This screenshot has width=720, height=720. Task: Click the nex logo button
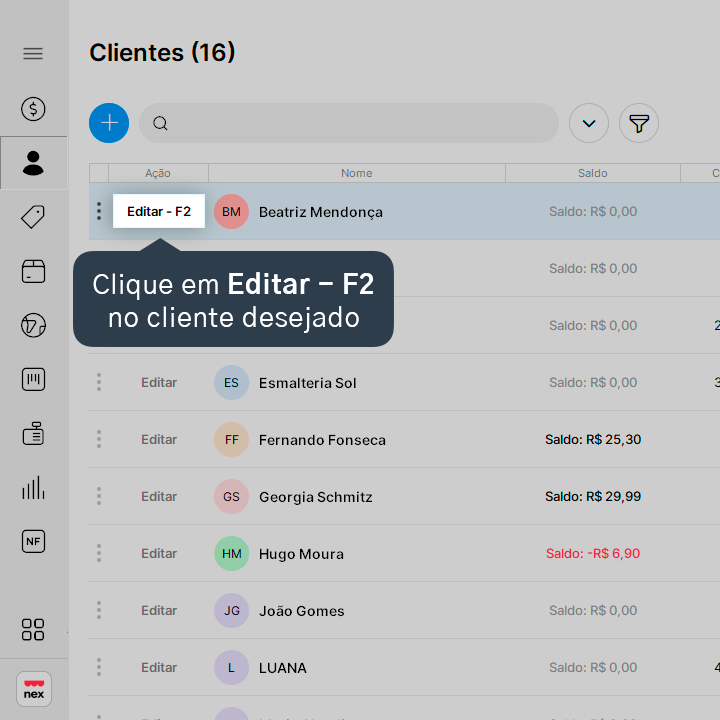(x=34, y=689)
